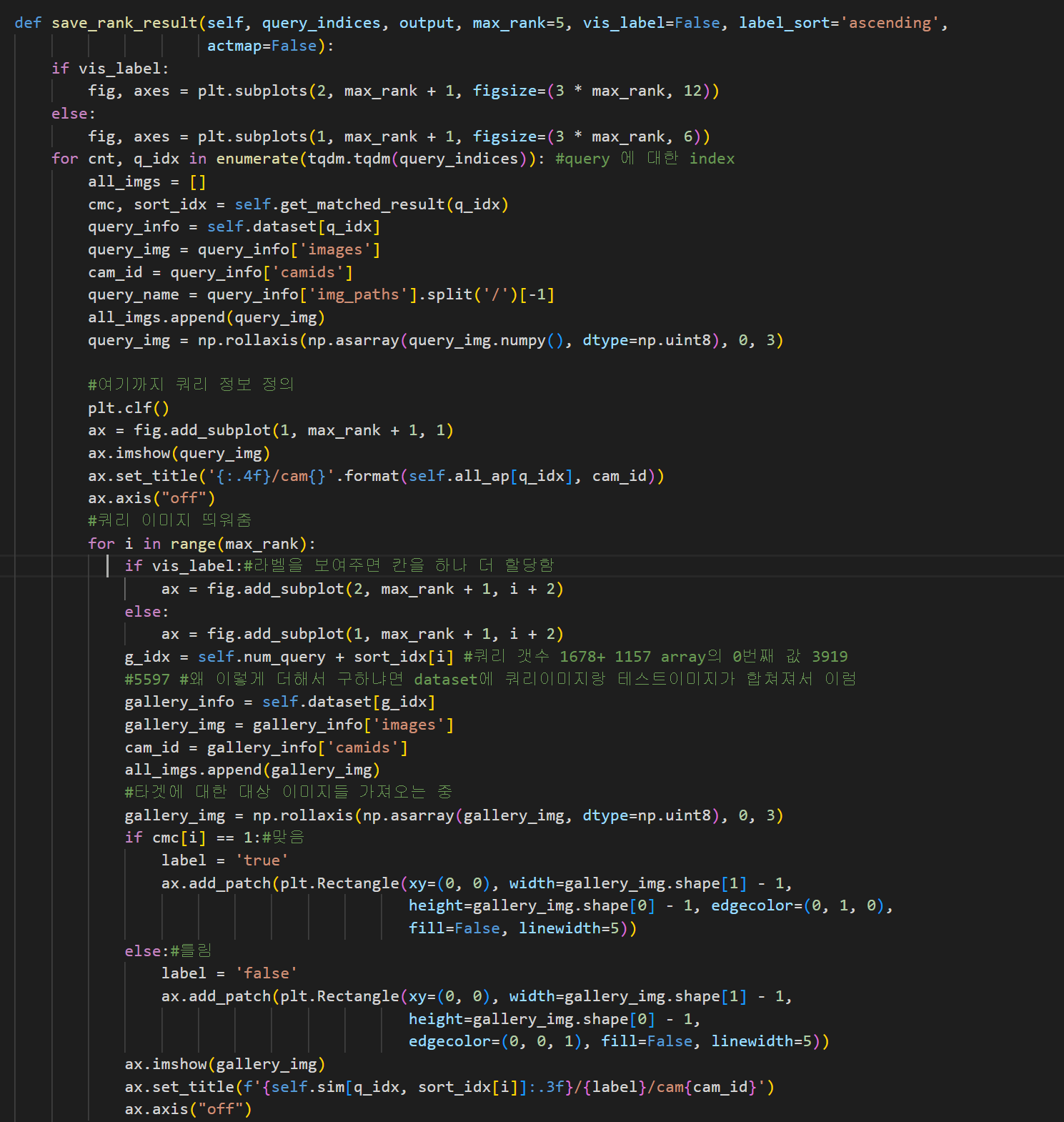
Task: Click fig.add_subplot(2, max_rank + 1, i + 2)
Action: point(385,589)
